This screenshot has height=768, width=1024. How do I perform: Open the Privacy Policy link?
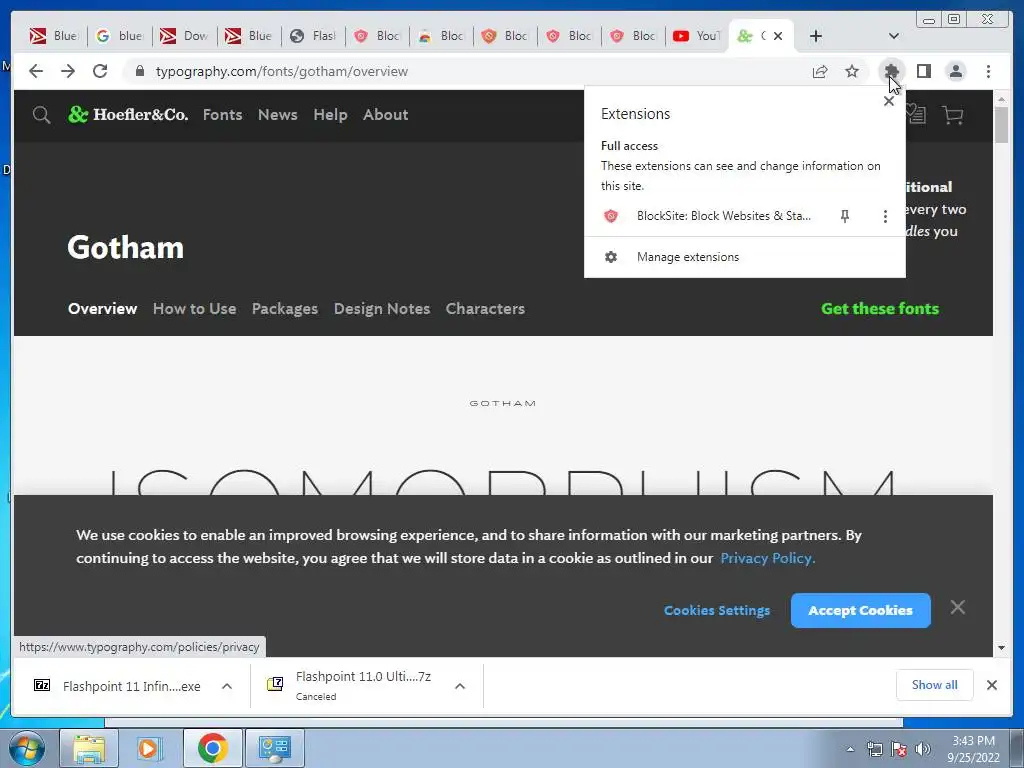[x=767, y=558]
